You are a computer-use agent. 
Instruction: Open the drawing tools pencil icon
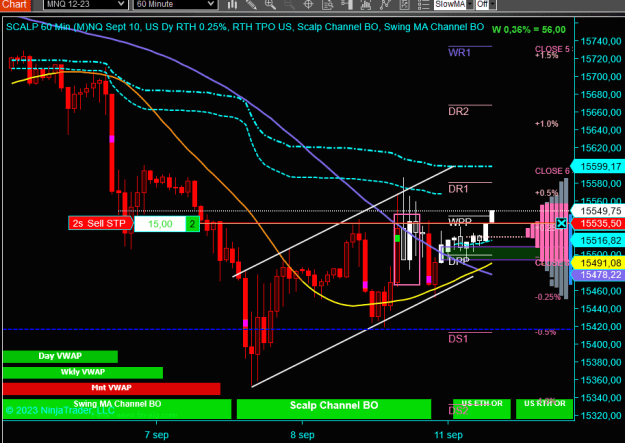[x=251, y=4]
